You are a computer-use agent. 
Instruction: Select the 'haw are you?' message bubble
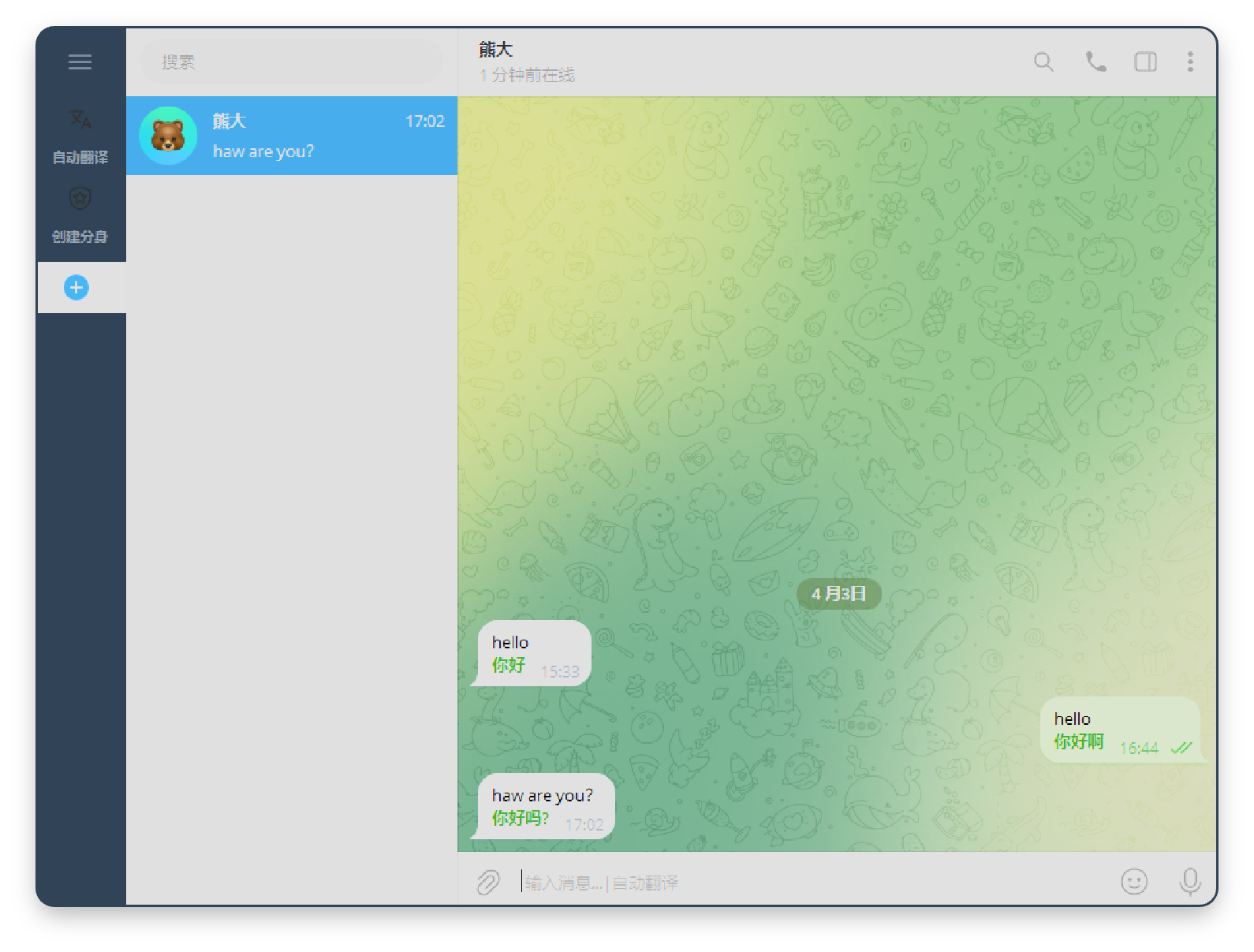pos(546,806)
